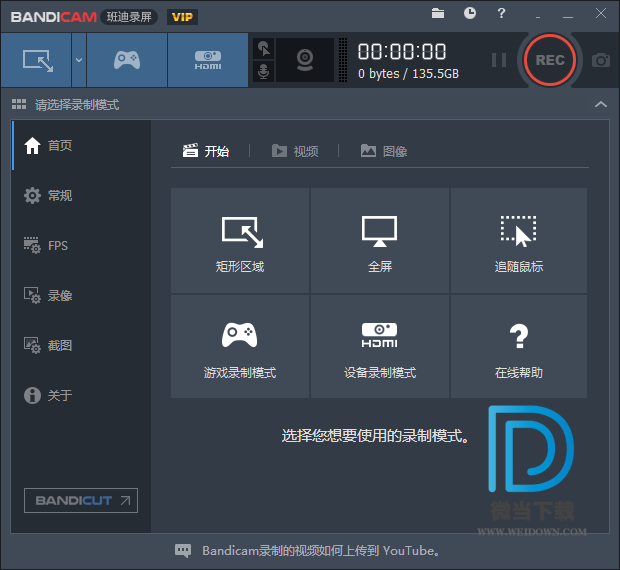The width and height of the screenshot is (620, 570).
Task: Click the speech bubble tip icon
Action: click(x=183, y=551)
